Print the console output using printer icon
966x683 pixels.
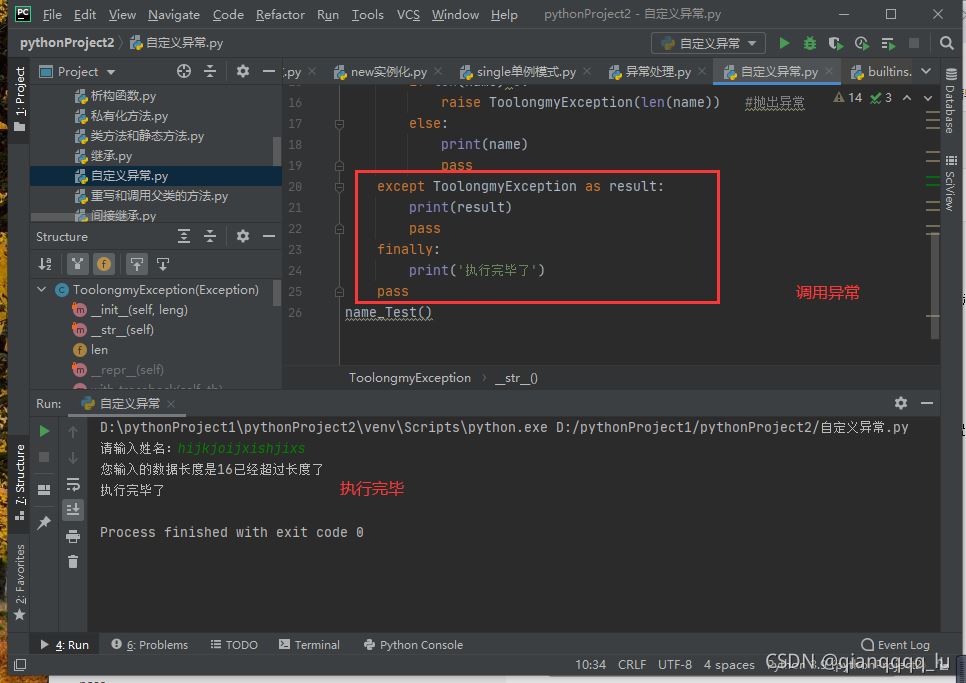pos(73,537)
